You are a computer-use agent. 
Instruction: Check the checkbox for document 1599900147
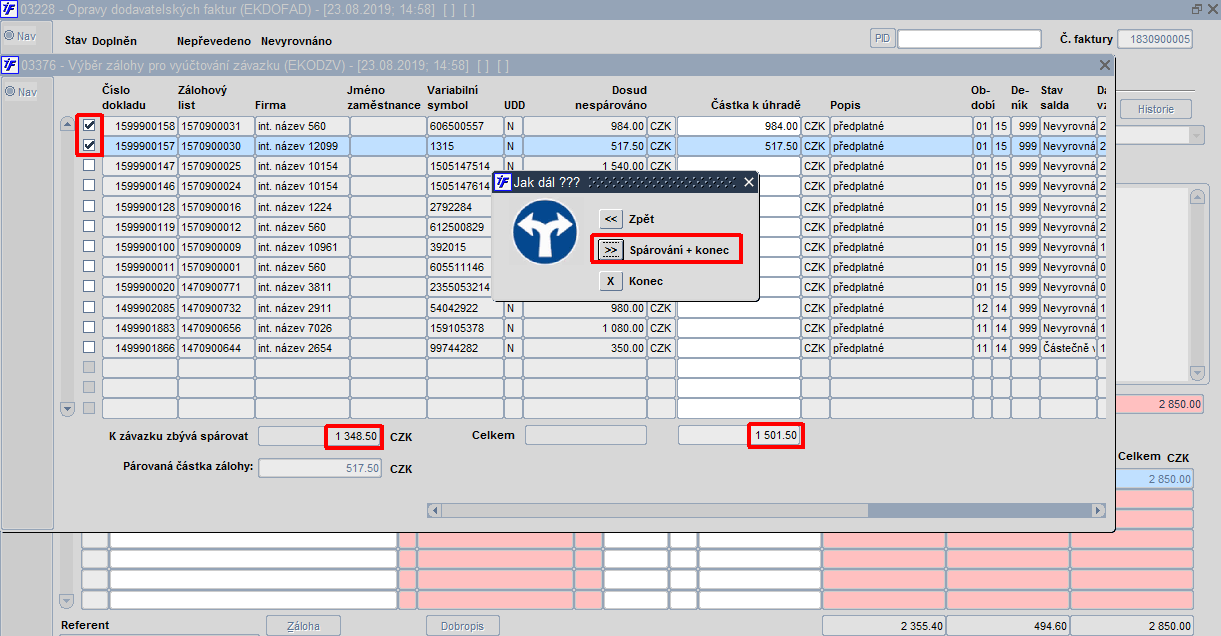point(89,166)
